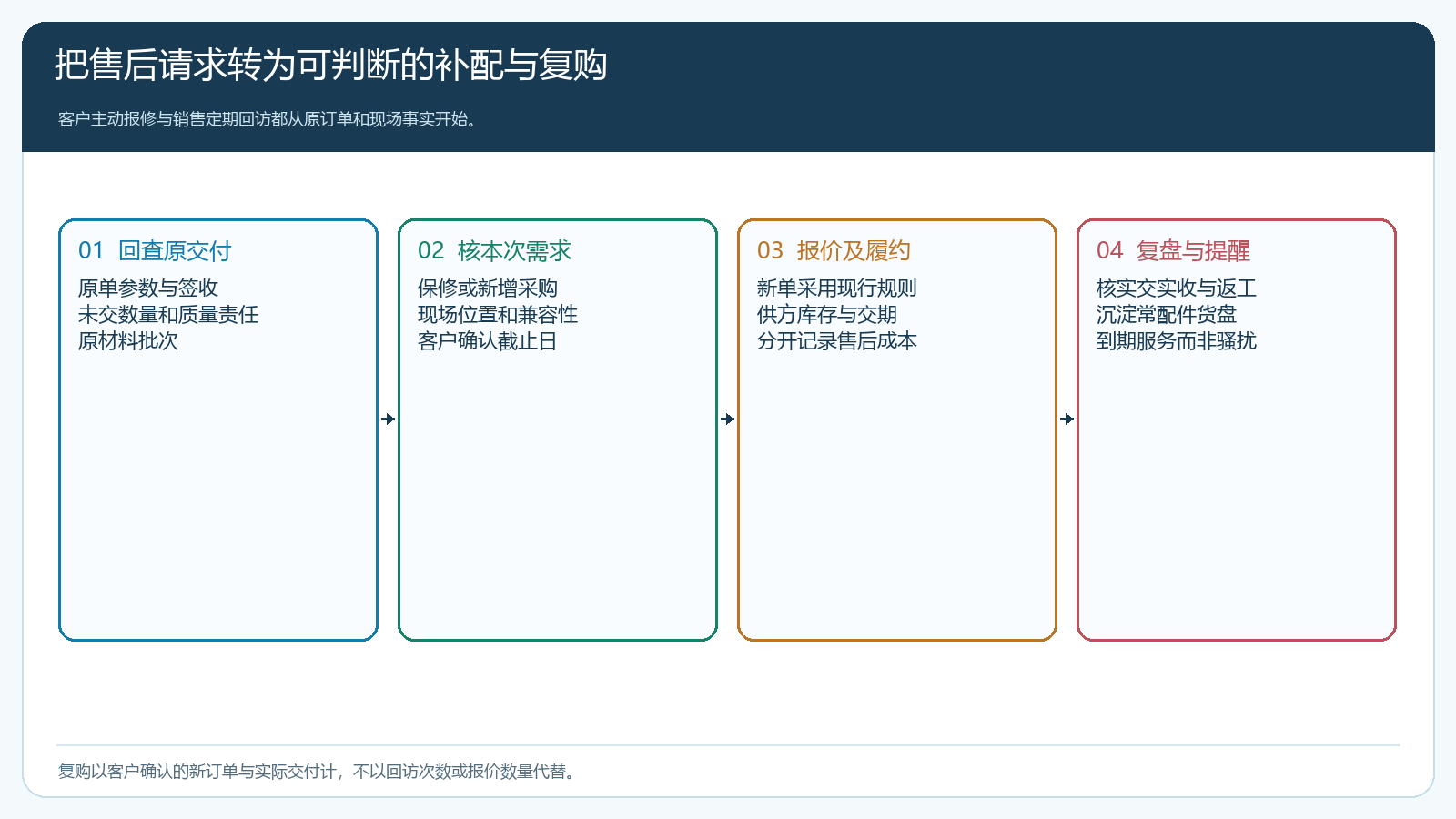Select the slide title 把售后请求转为可判断的补配与复购
This screenshot has width=1456, height=819.
pos(331,66)
